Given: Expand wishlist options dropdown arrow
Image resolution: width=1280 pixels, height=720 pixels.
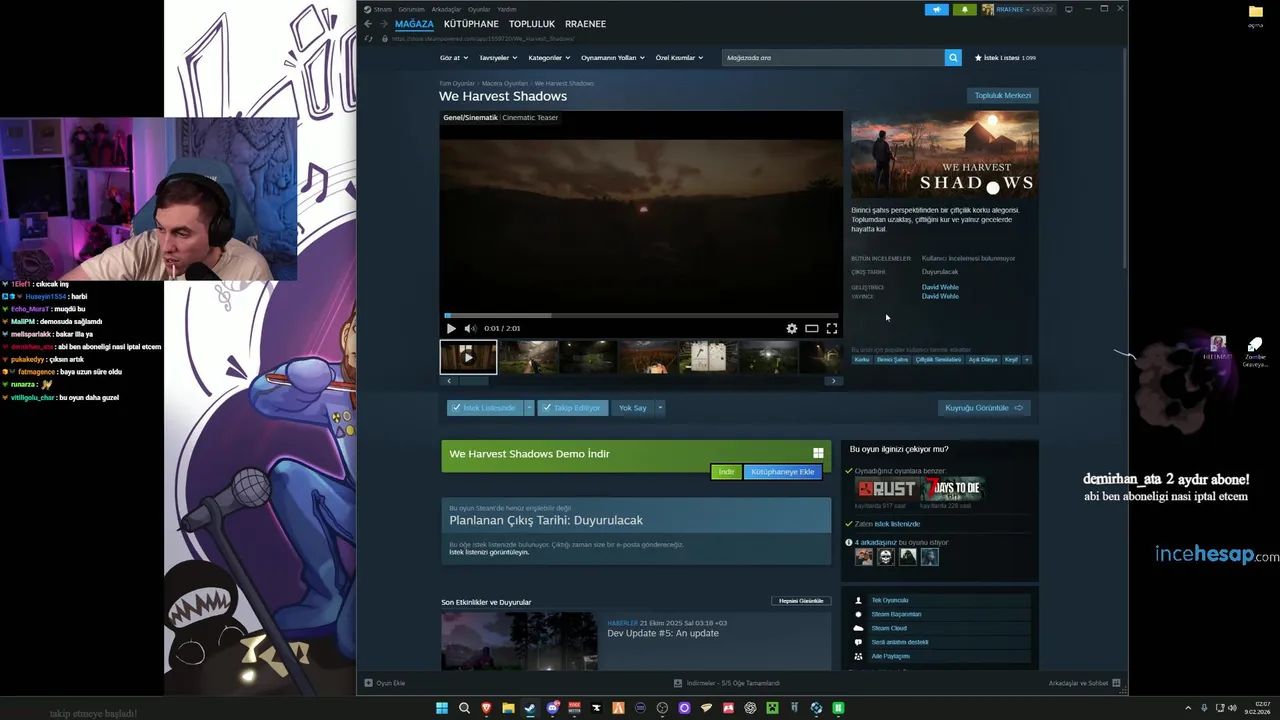Looking at the screenshot, I should click(529, 408).
